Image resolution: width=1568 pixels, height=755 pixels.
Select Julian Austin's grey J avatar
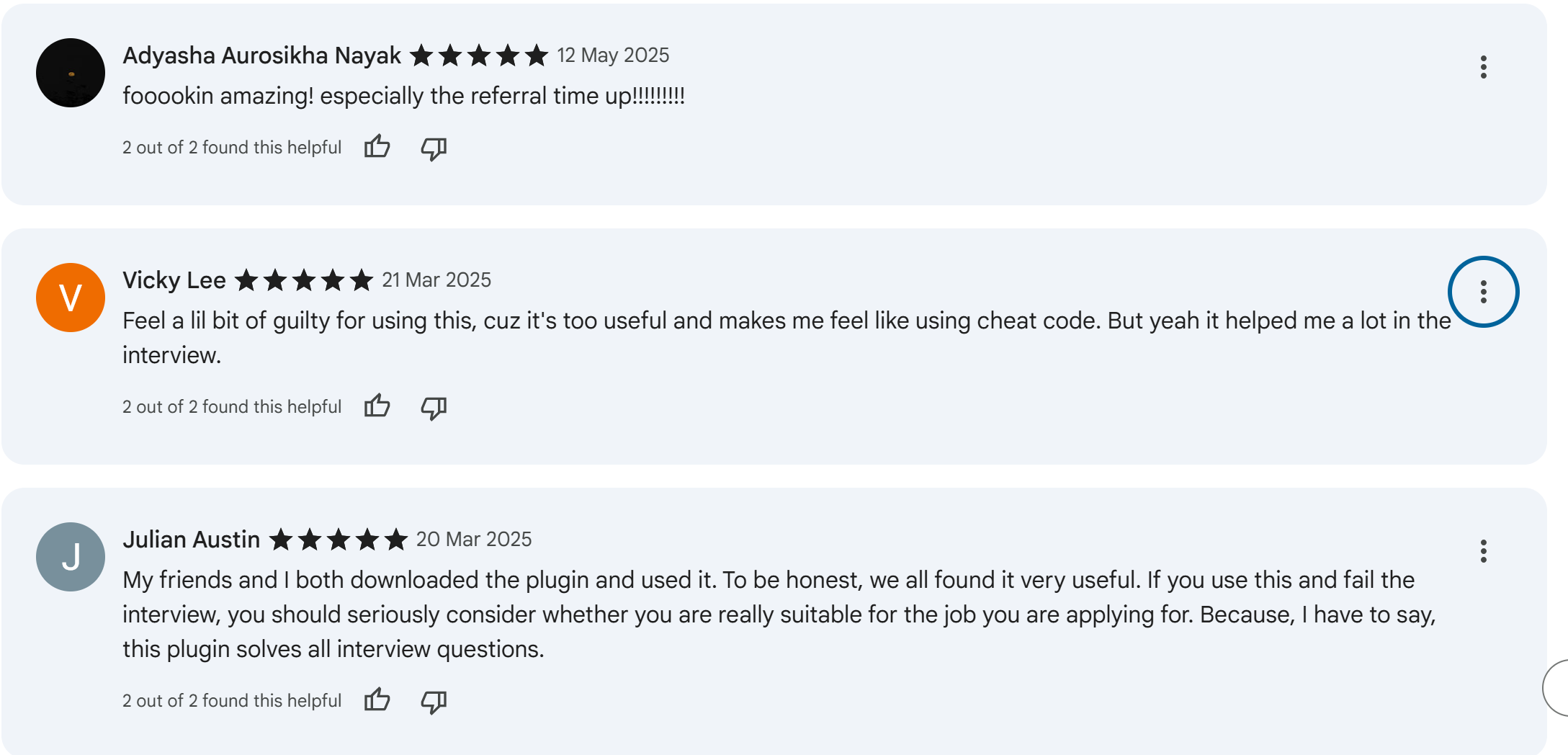point(71,557)
